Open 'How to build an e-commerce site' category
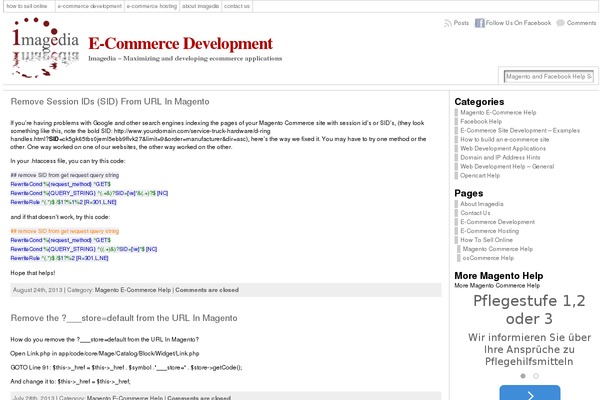Viewport: 600px width, 400px height. [x=504, y=139]
